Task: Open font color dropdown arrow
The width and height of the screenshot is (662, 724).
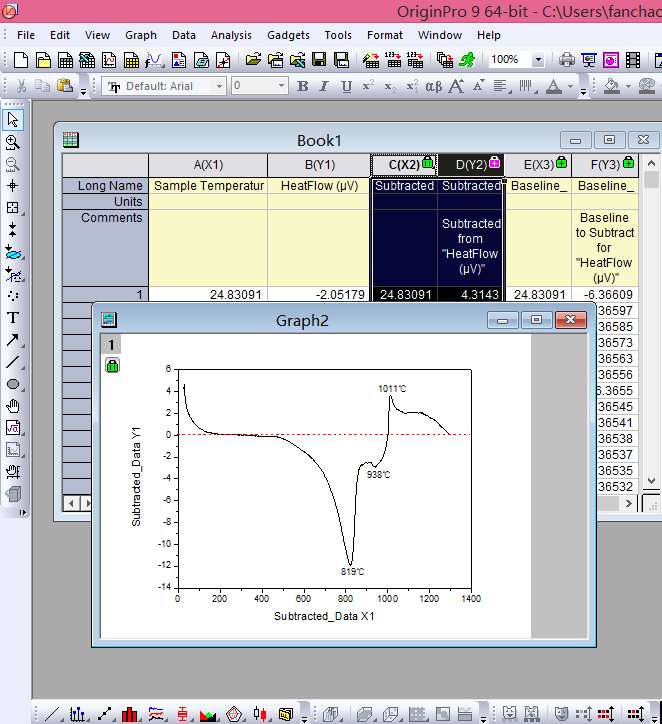Action: (x=571, y=86)
